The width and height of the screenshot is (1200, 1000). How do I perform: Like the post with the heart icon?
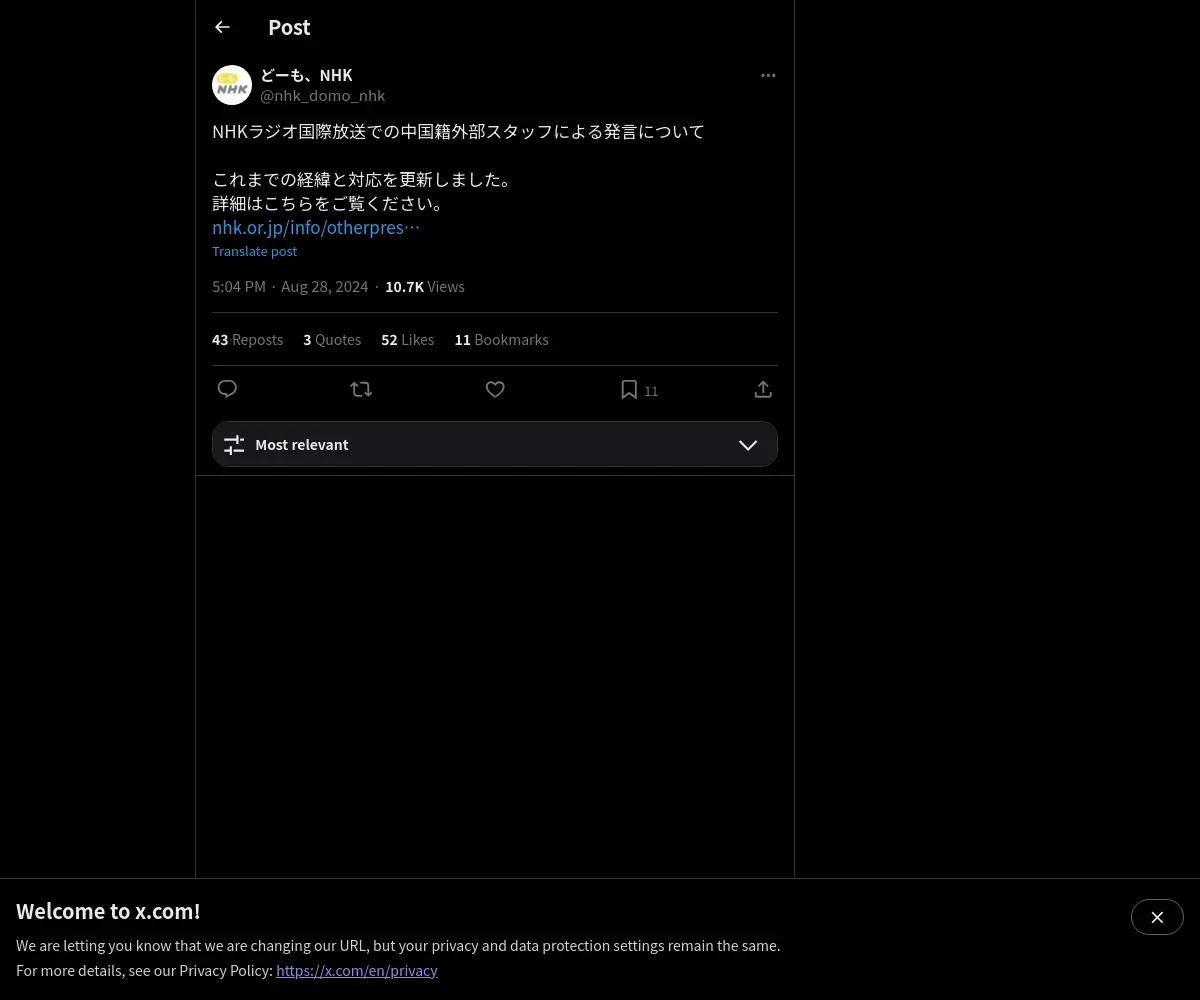495,389
